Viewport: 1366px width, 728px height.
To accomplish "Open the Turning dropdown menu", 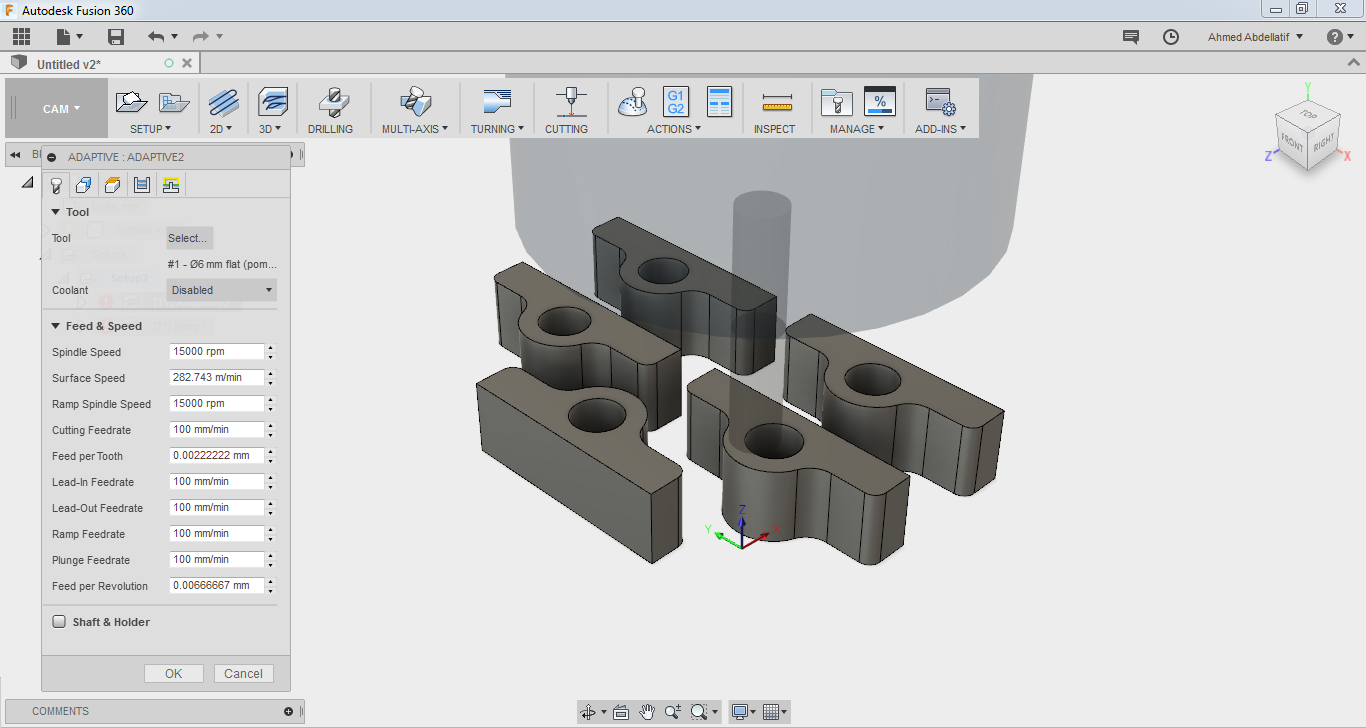I will (497, 129).
